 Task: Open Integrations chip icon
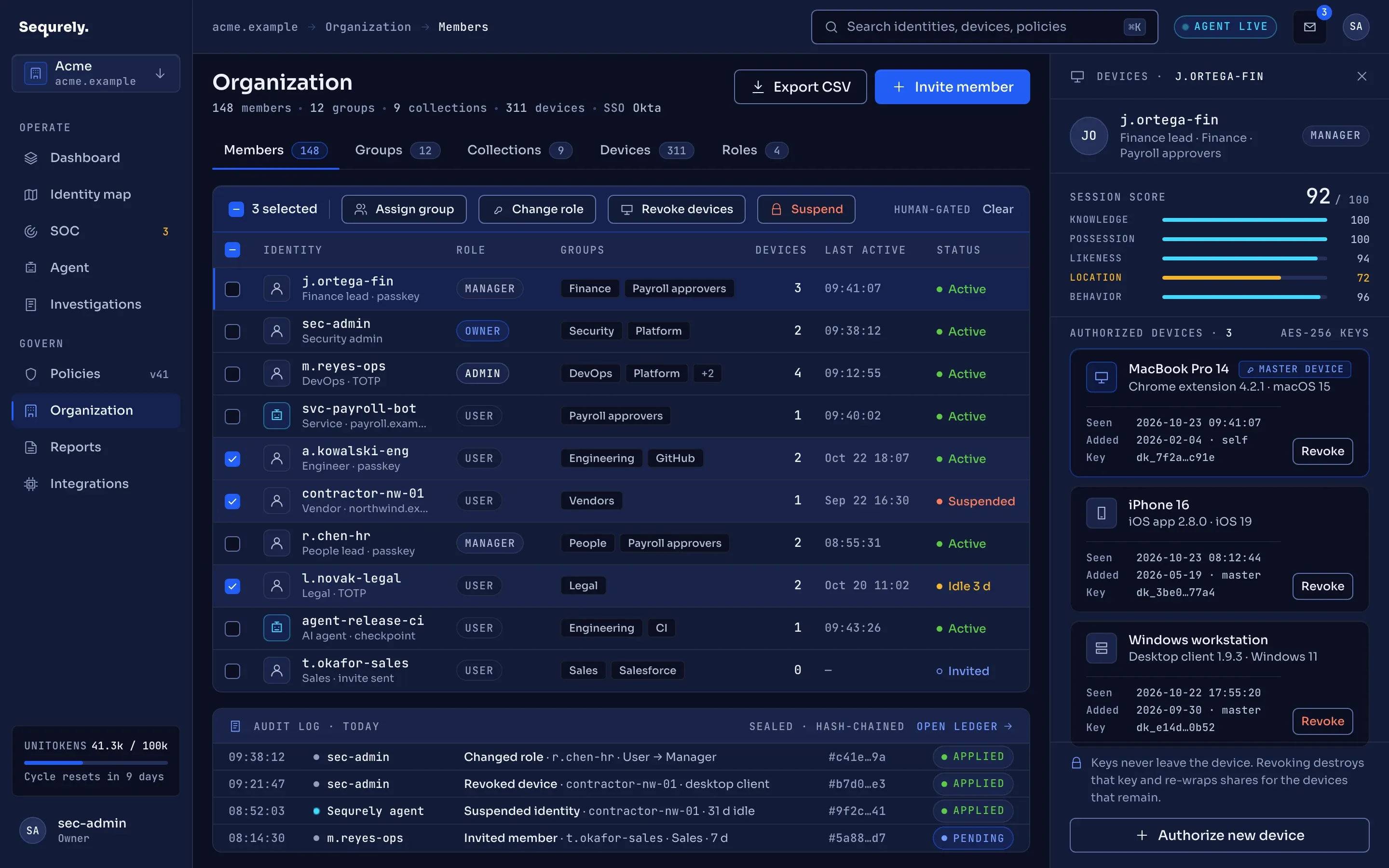(31, 484)
